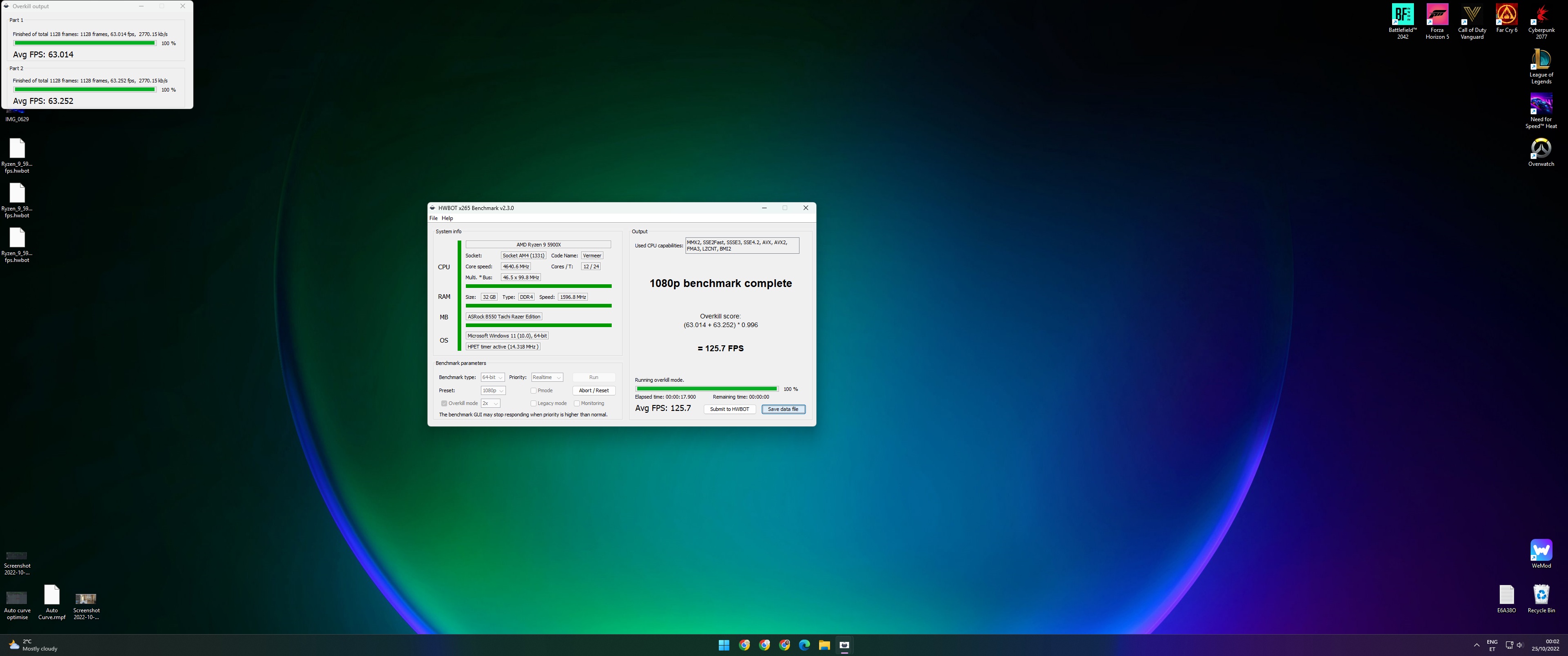Image resolution: width=1568 pixels, height=656 pixels.
Task: Click the 46.5 x 99.8 MHz multiplier field
Action: pos(521,277)
